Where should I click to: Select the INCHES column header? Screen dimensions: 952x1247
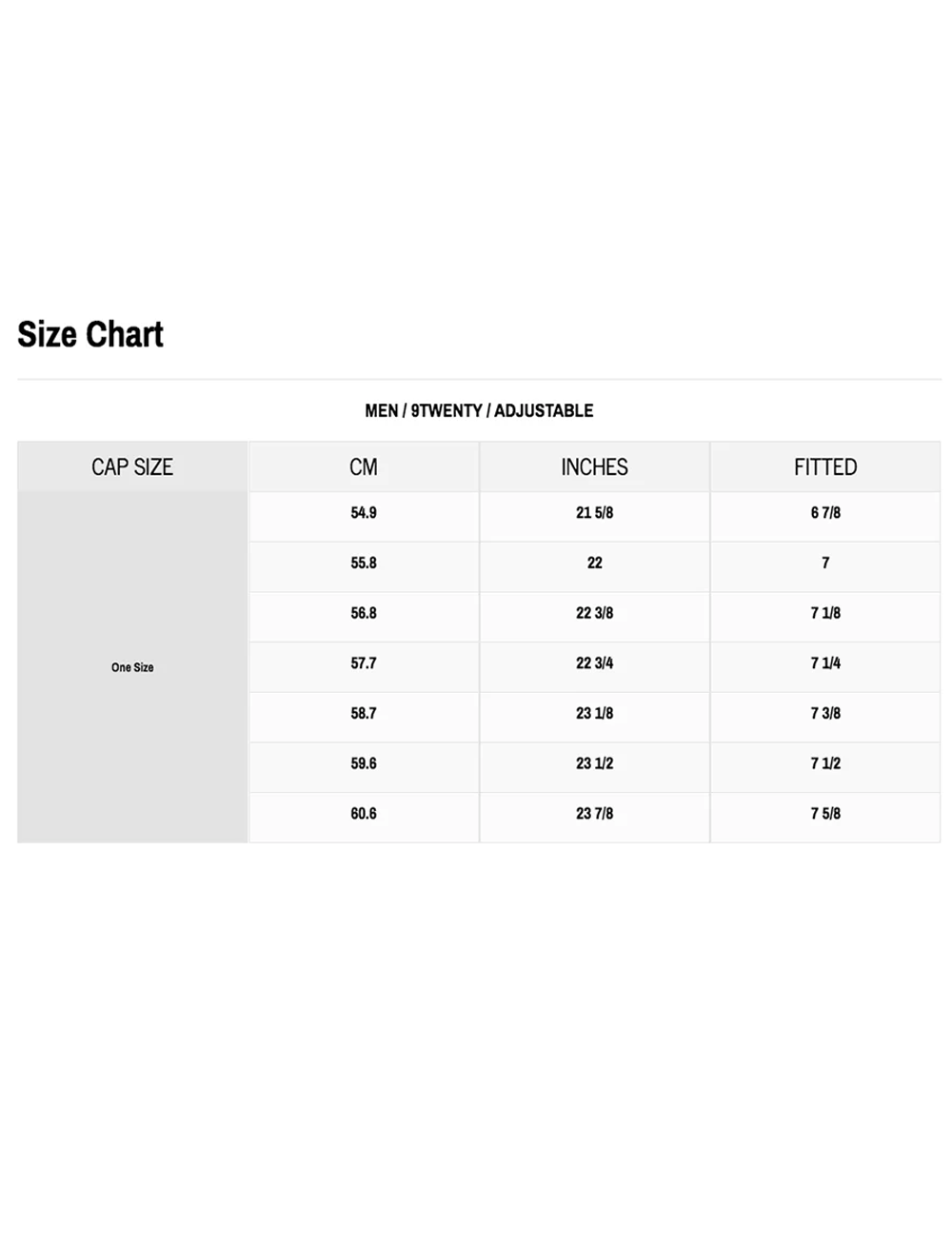click(594, 467)
